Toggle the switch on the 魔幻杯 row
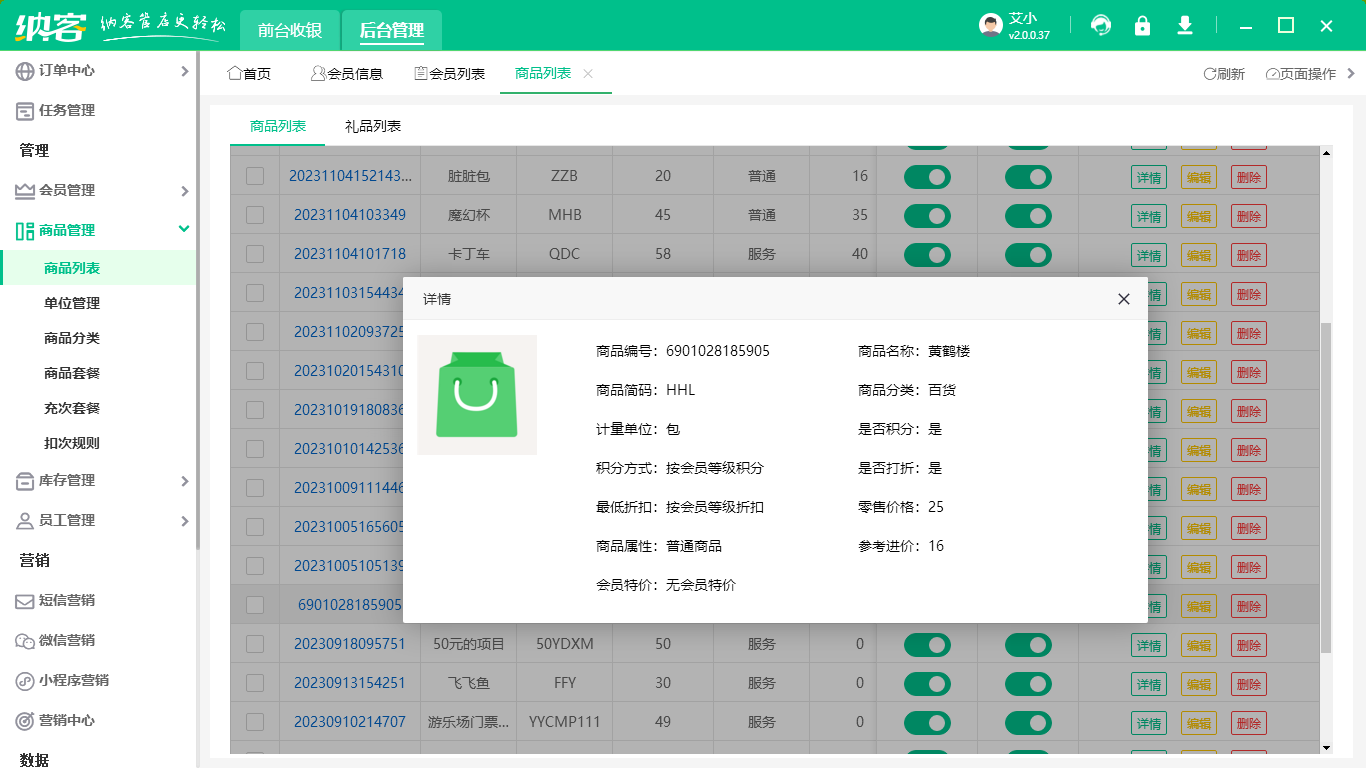This screenshot has width=1366, height=768. [927, 215]
